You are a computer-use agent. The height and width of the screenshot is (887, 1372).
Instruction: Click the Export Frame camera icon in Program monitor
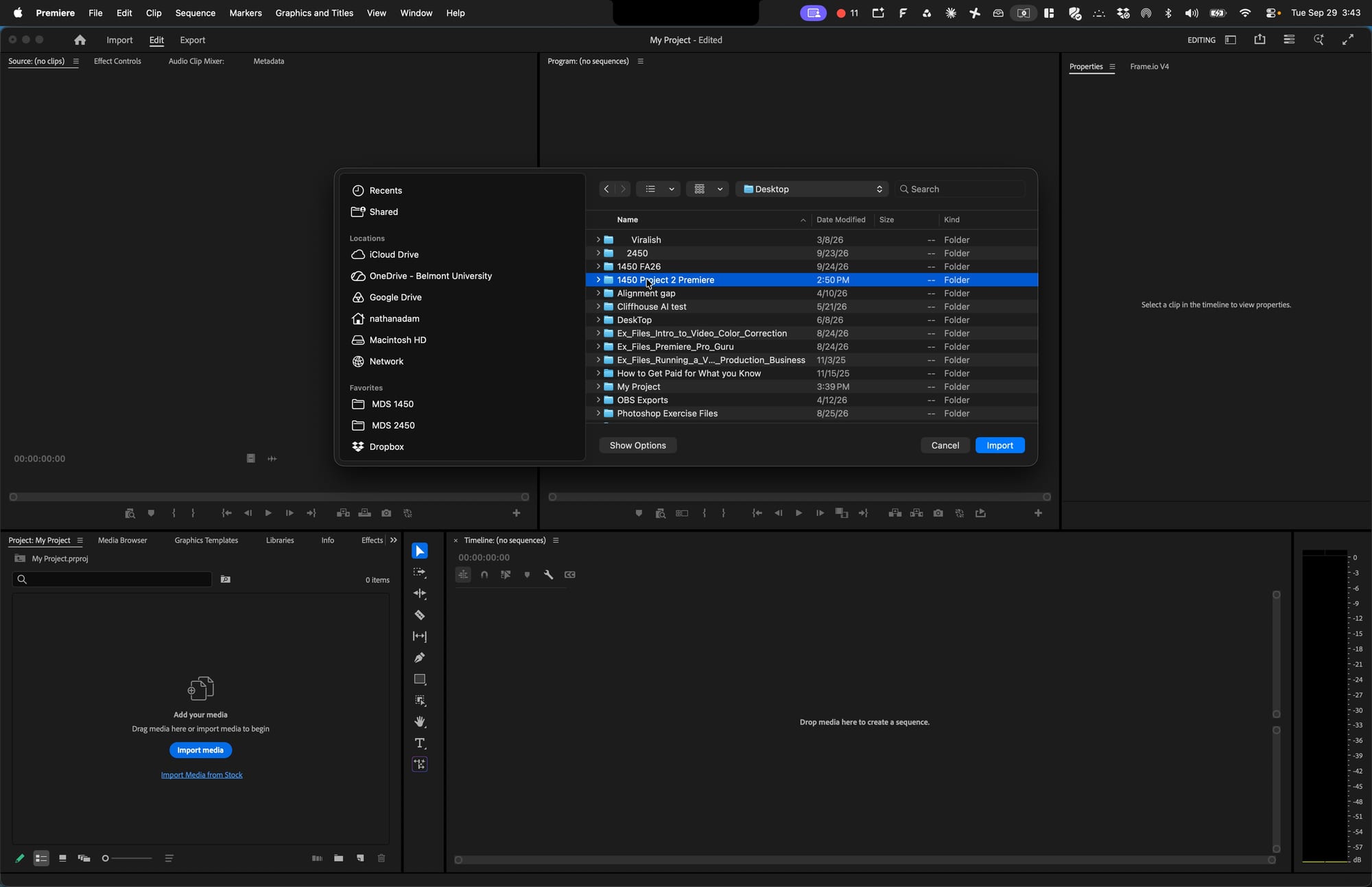click(x=938, y=513)
